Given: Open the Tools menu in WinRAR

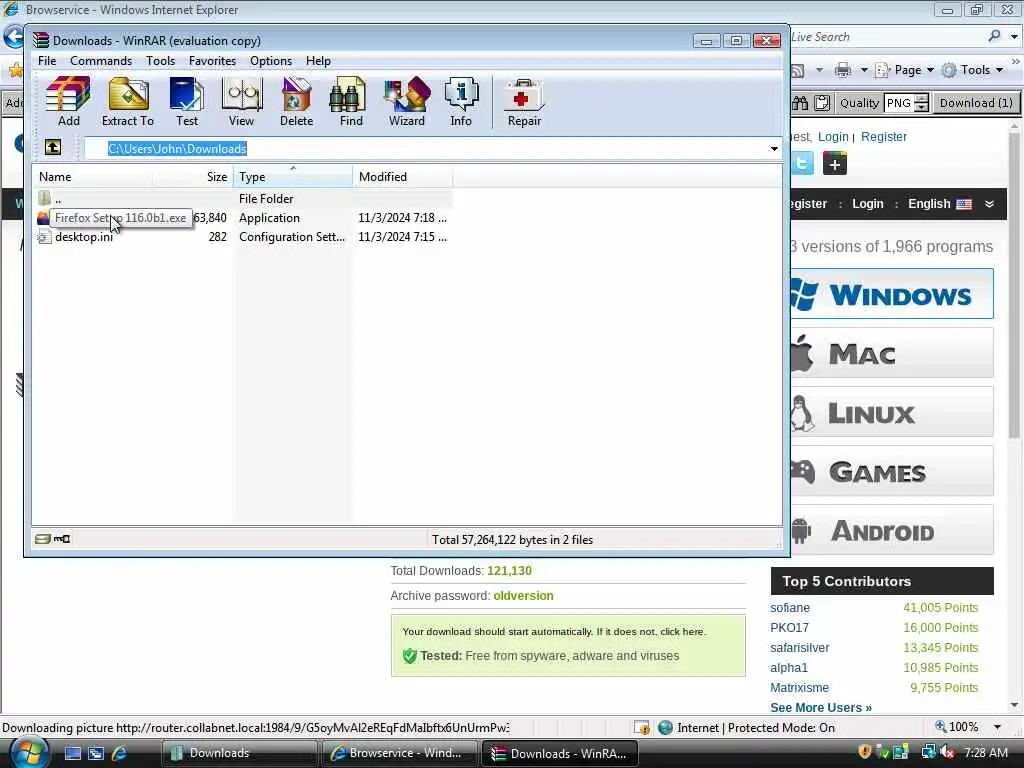Looking at the screenshot, I should (161, 61).
